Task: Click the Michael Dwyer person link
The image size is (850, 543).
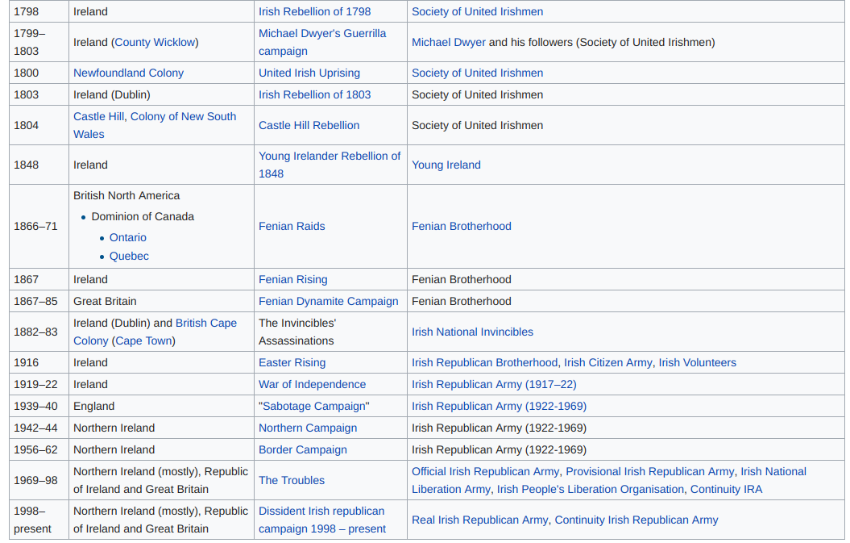Action: tap(448, 42)
